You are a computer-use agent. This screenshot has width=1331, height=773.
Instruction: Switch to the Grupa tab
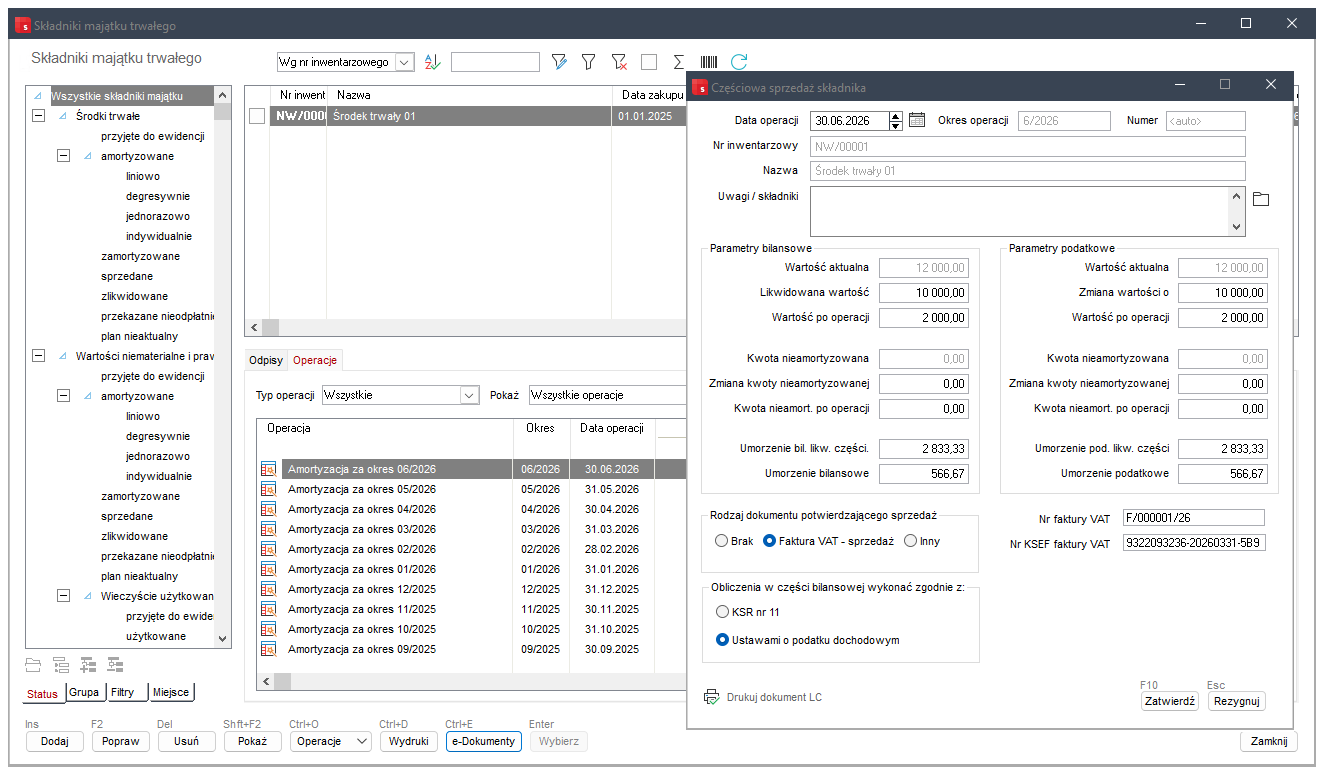tap(84, 692)
